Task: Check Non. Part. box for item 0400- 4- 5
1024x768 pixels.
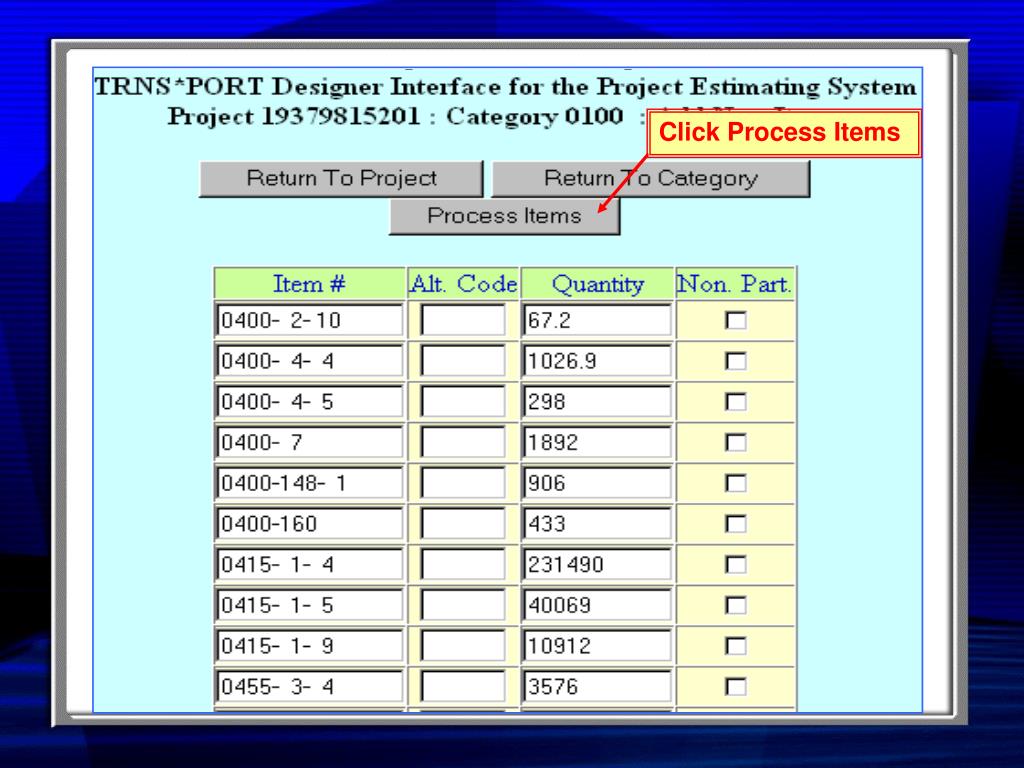Action: 735,402
